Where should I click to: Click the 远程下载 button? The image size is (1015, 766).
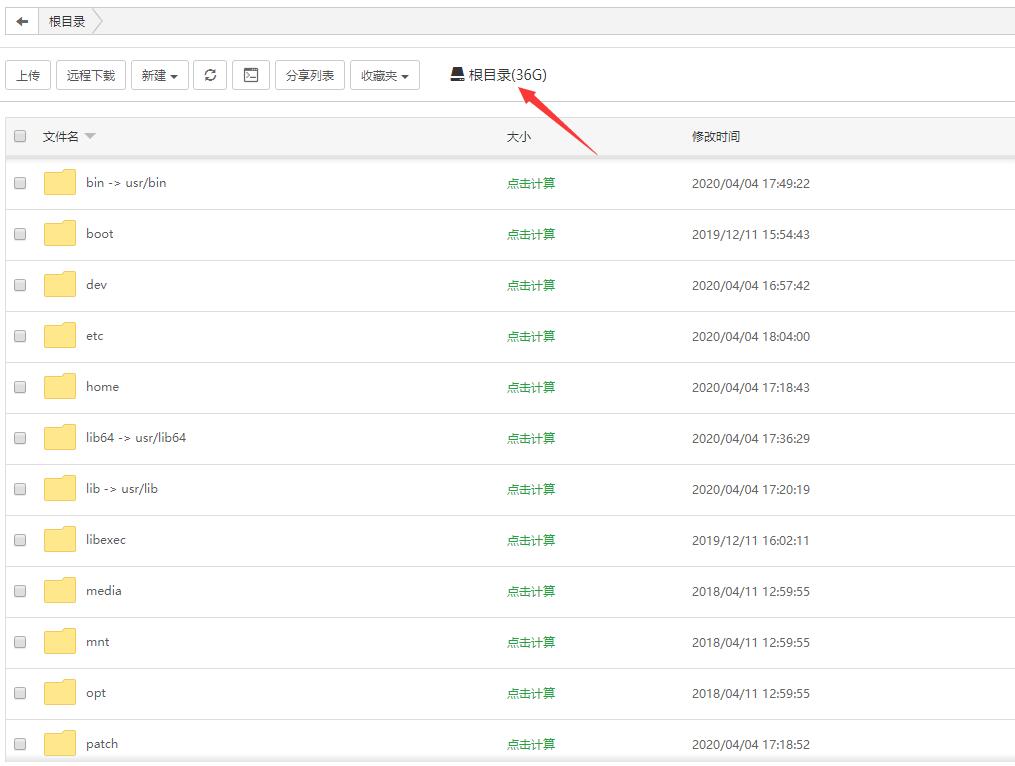pos(91,75)
